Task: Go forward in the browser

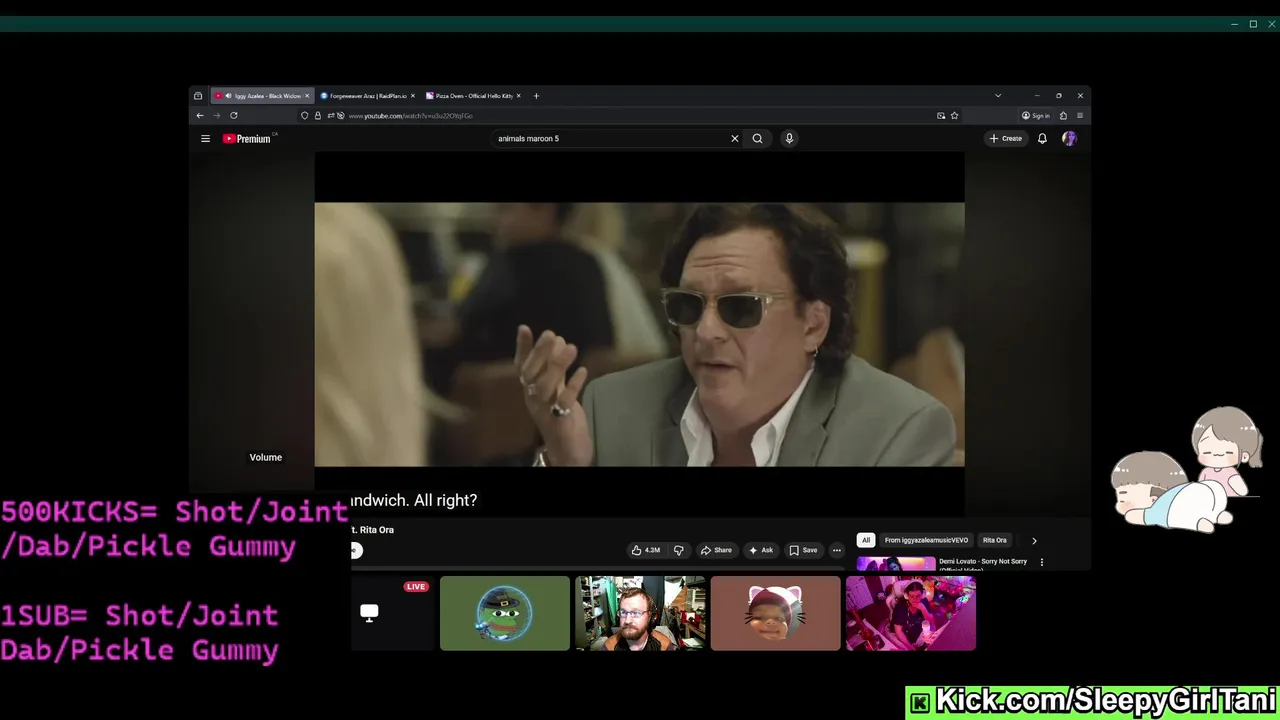Action: pyautogui.click(x=216, y=116)
